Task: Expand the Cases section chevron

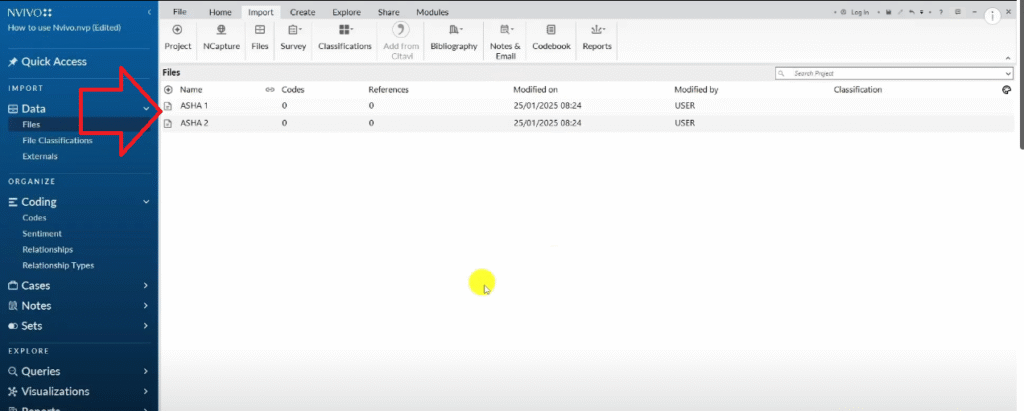Action: pyautogui.click(x=146, y=286)
